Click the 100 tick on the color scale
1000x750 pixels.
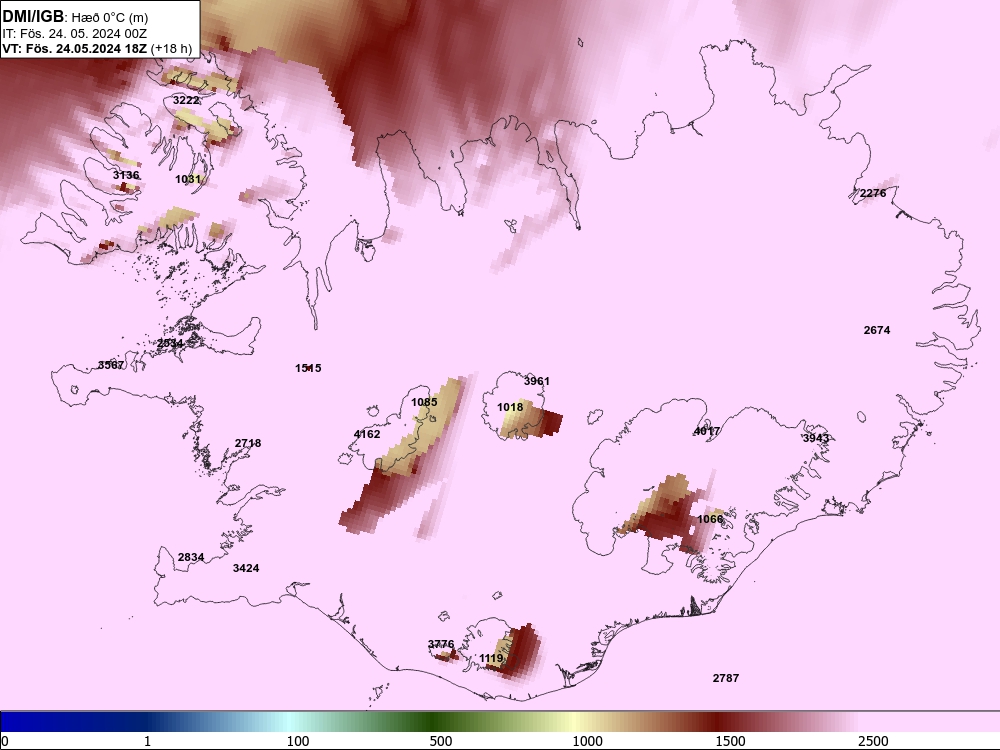click(x=298, y=741)
